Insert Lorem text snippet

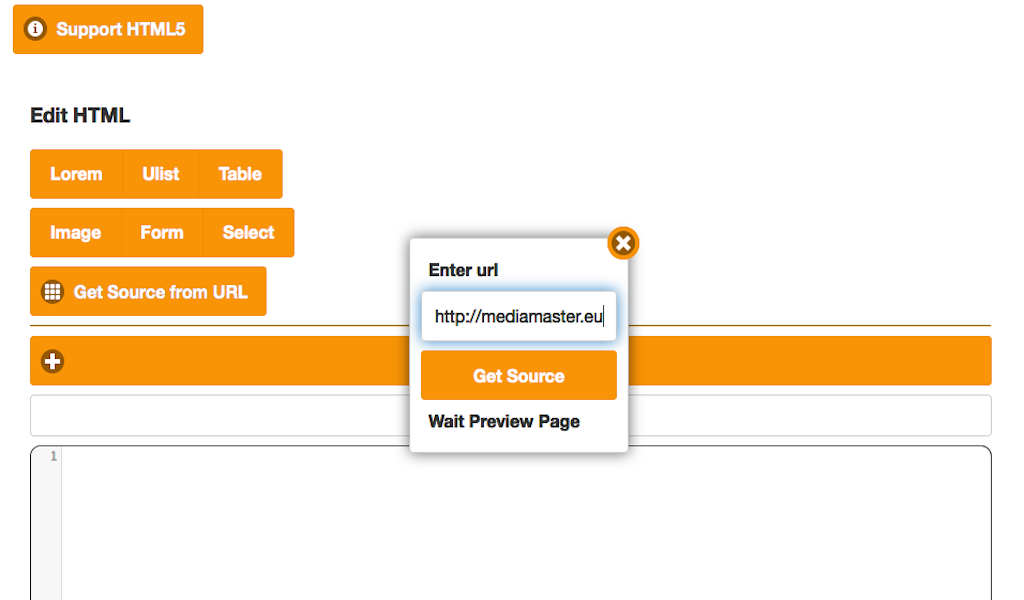click(x=76, y=174)
